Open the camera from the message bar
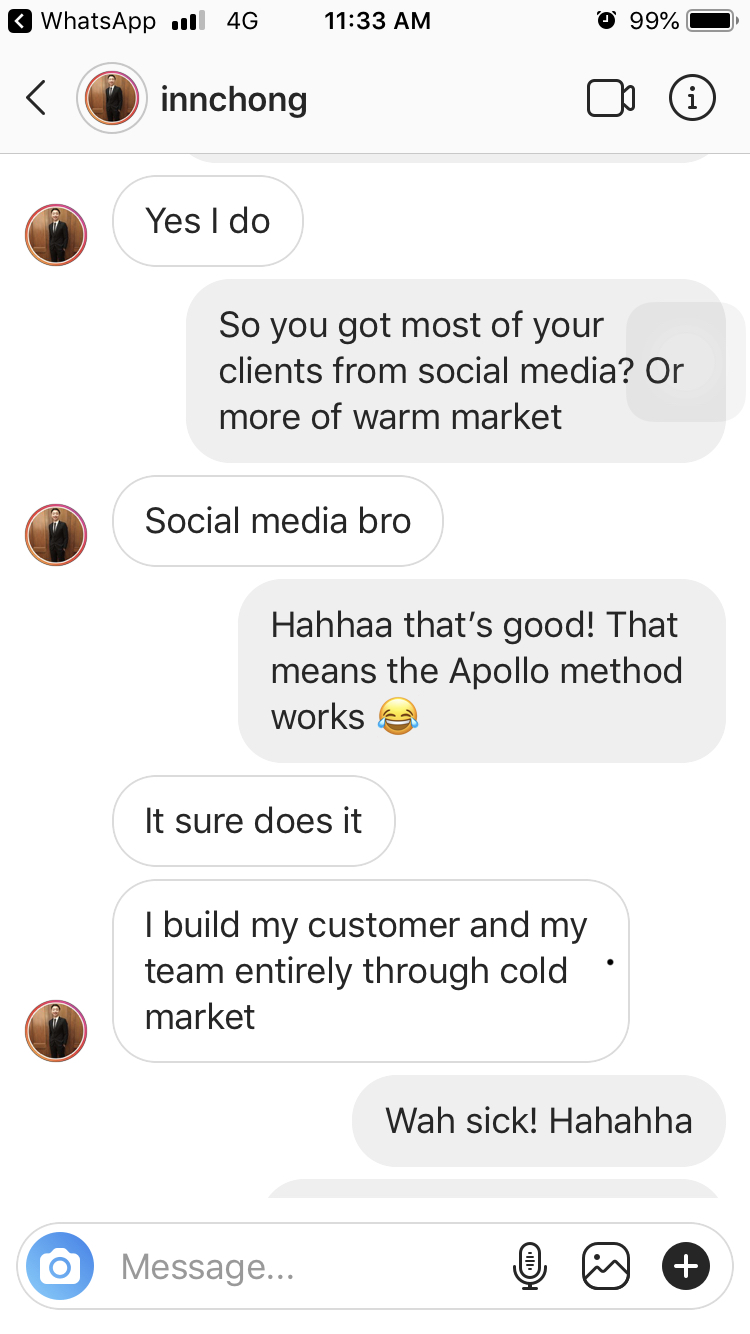This screenshot has width=750, height=1334. click(x=60, y=1267)
